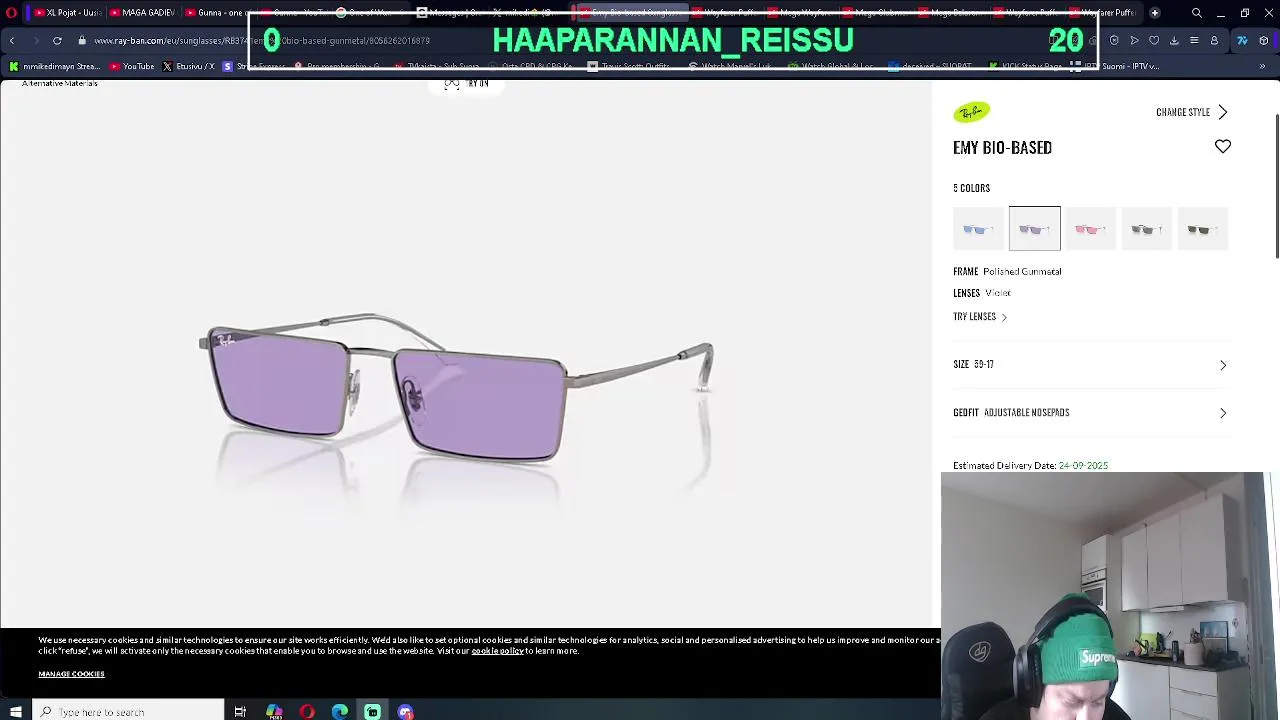Open the browser tab search magnifier
The height and width of the screenshot is (720, 1280).
(x=1197, y=13)
